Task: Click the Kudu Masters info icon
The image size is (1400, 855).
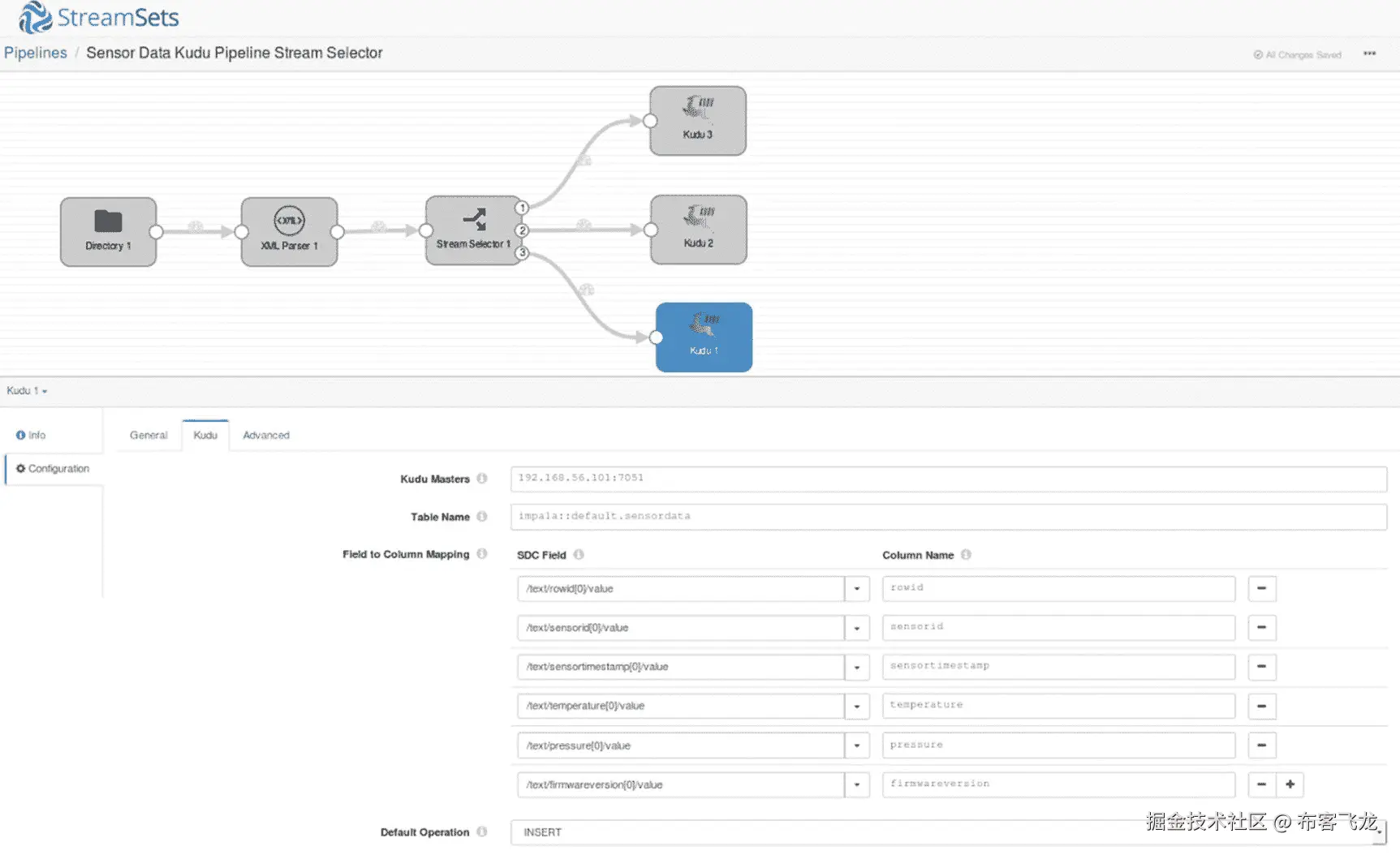Action: [482, 479]
